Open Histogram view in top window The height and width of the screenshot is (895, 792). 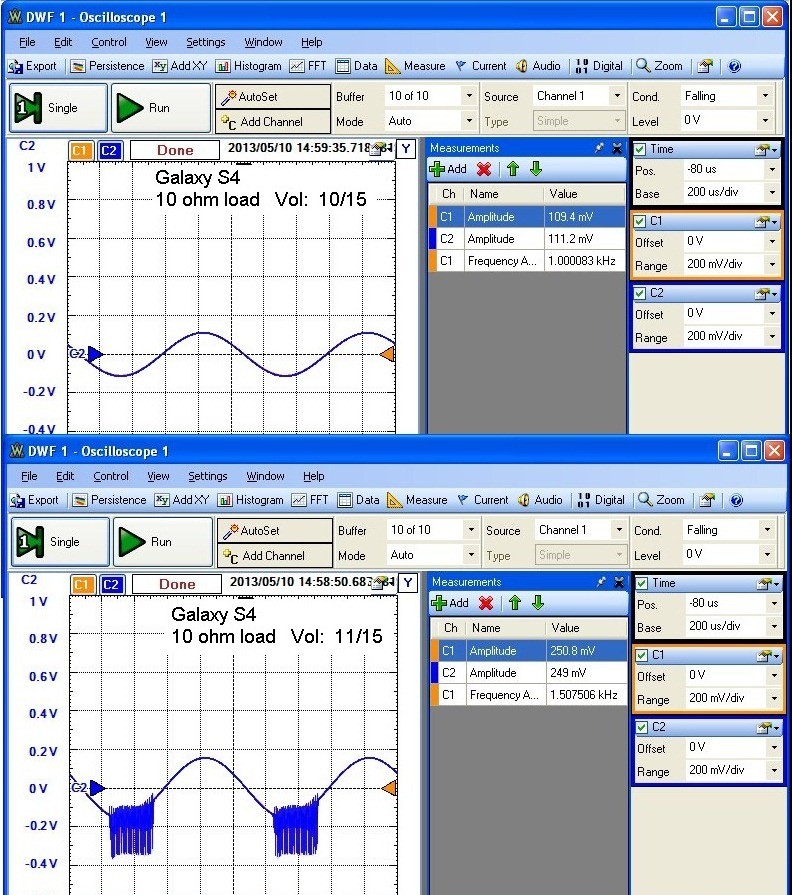point(249,66)
